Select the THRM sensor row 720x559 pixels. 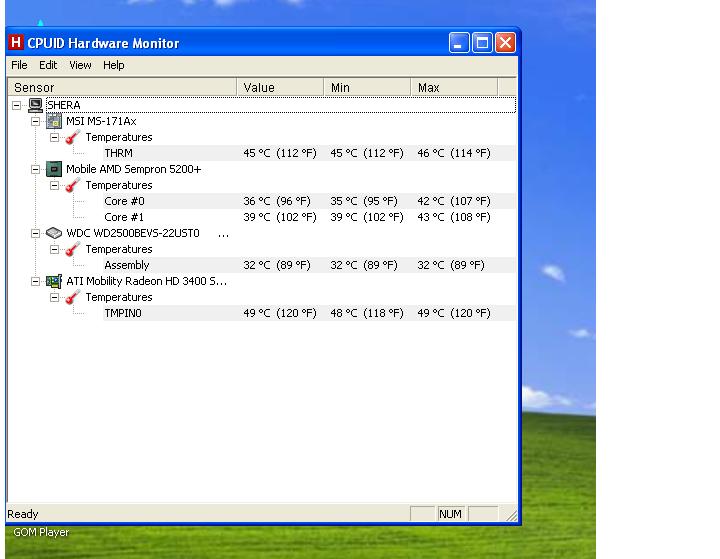tap(309, 153)
